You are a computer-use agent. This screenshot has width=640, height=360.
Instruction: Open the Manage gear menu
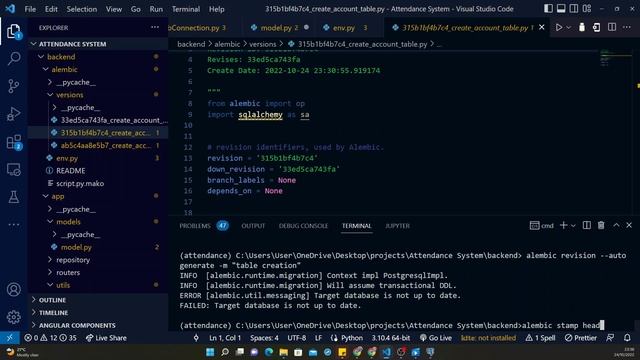click(x=13, y=317)
